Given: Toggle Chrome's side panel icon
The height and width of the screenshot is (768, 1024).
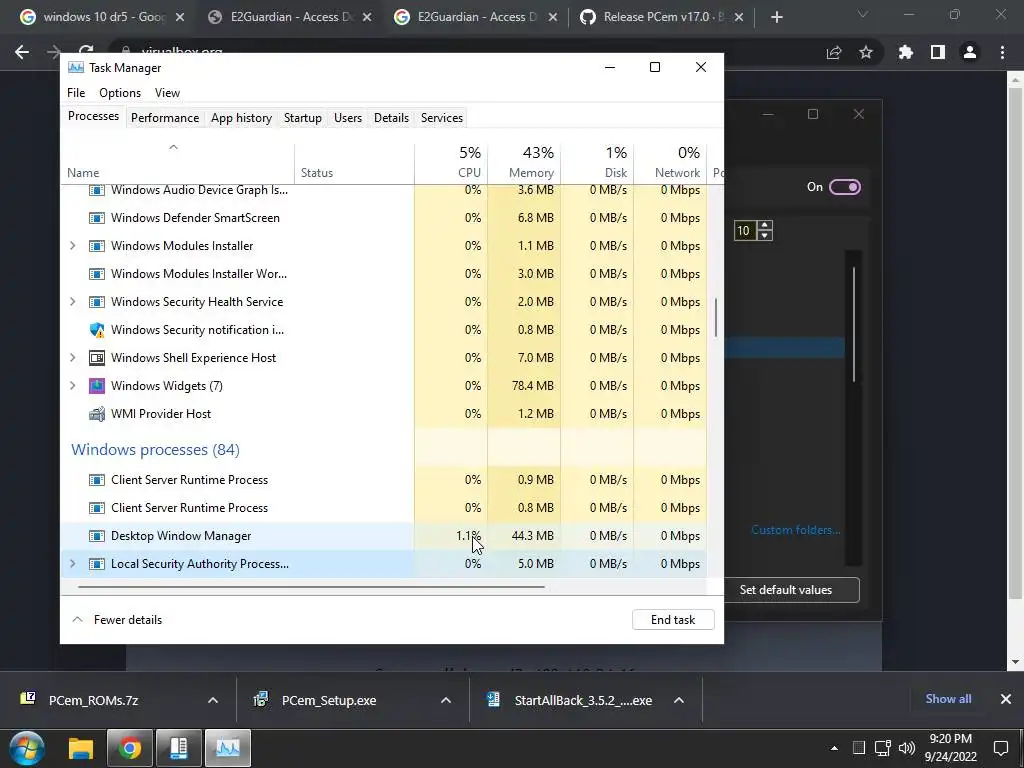Looking at the screenshot, I should (x=938, y=52).
